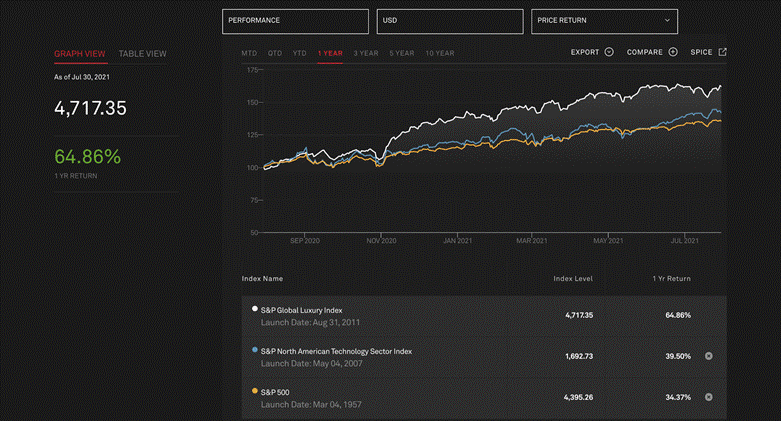Select the 3 Year time range
781x421 pixels.
(366, 53)
